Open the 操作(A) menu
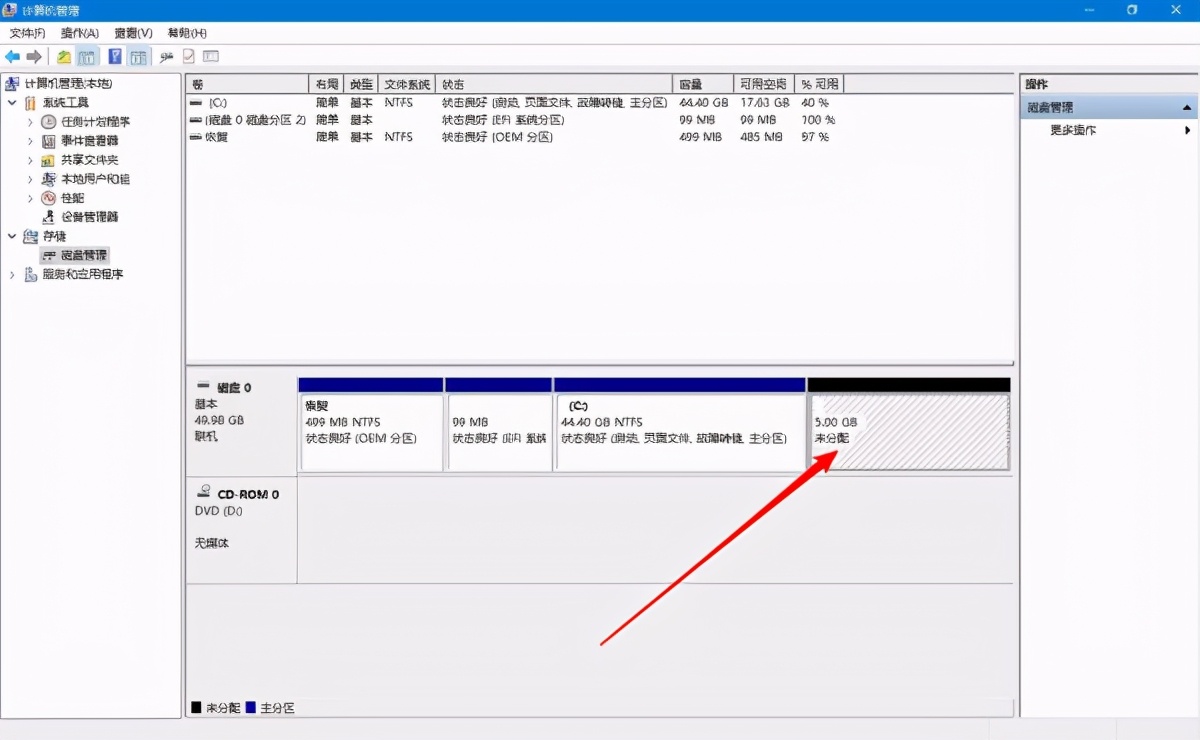Viewport: 1200px width, 740px height. (x=79, y=34)
